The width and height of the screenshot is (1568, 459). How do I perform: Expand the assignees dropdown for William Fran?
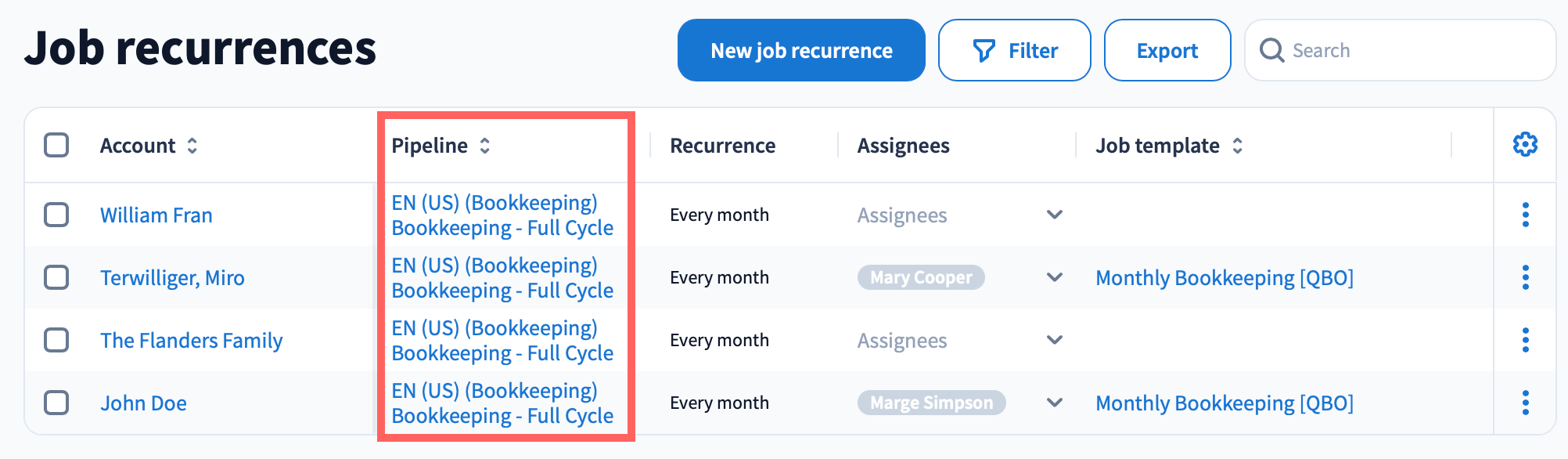click(1054, 215)
